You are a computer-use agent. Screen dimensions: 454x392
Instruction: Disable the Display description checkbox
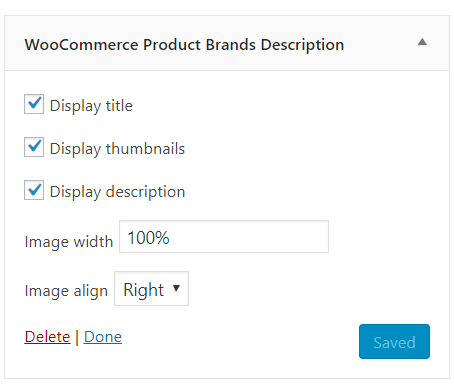(34, 190)
